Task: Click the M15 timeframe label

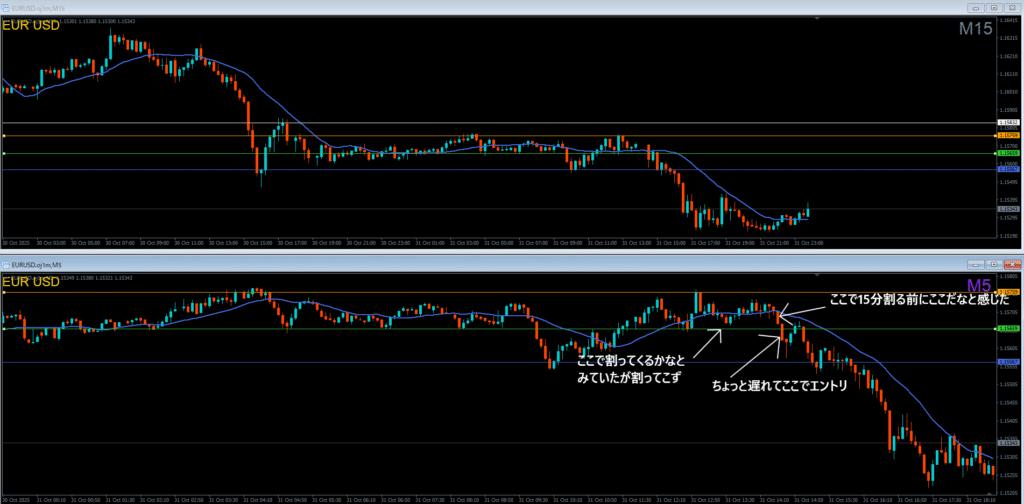Action: point(976,29)
